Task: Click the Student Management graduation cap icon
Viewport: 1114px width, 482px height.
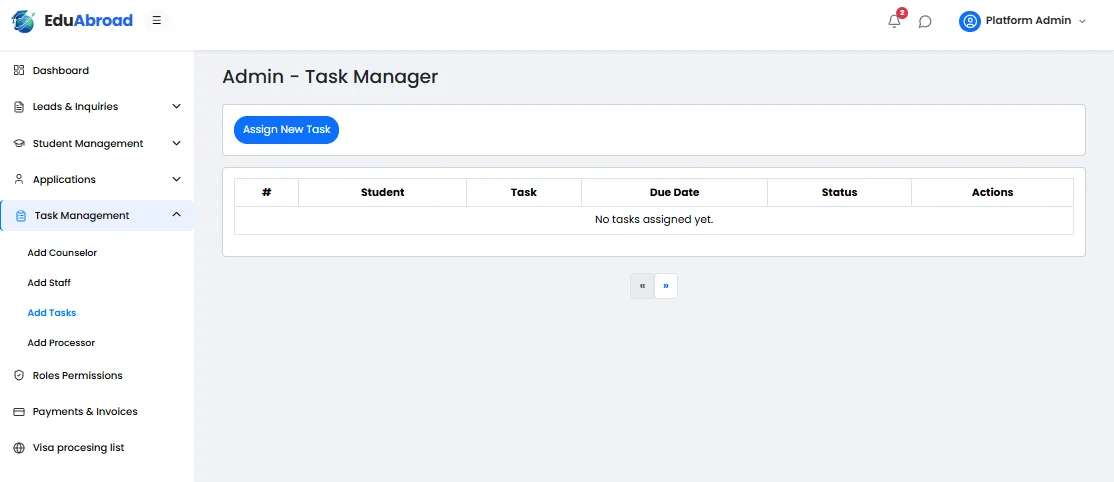Action: [x=19, y=143]
